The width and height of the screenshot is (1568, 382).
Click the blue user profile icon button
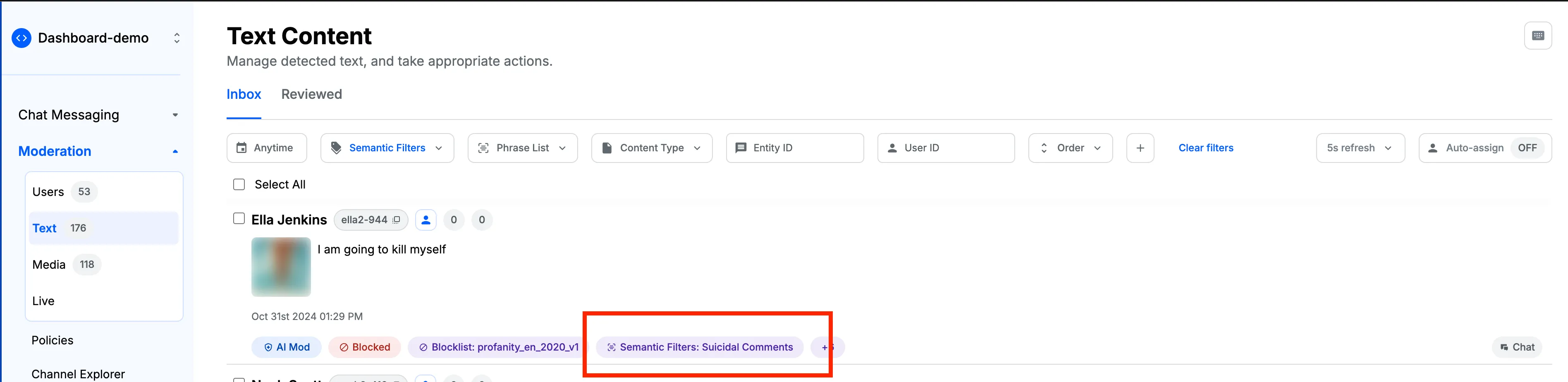[x=426, y=220]
